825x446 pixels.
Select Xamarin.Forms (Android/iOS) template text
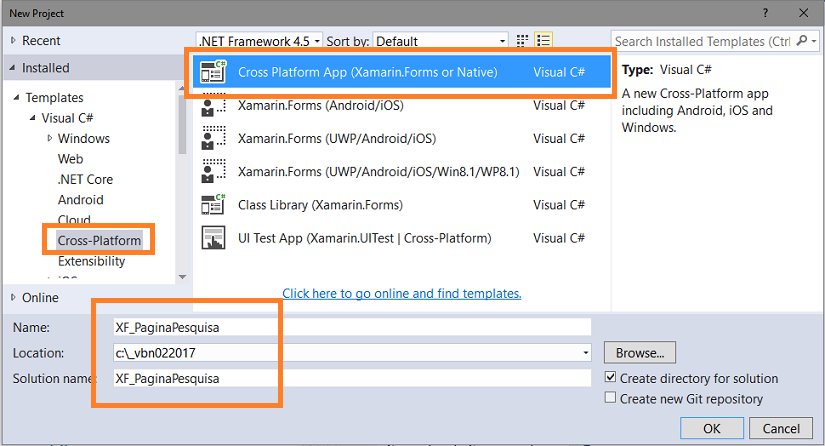point(320,105)
